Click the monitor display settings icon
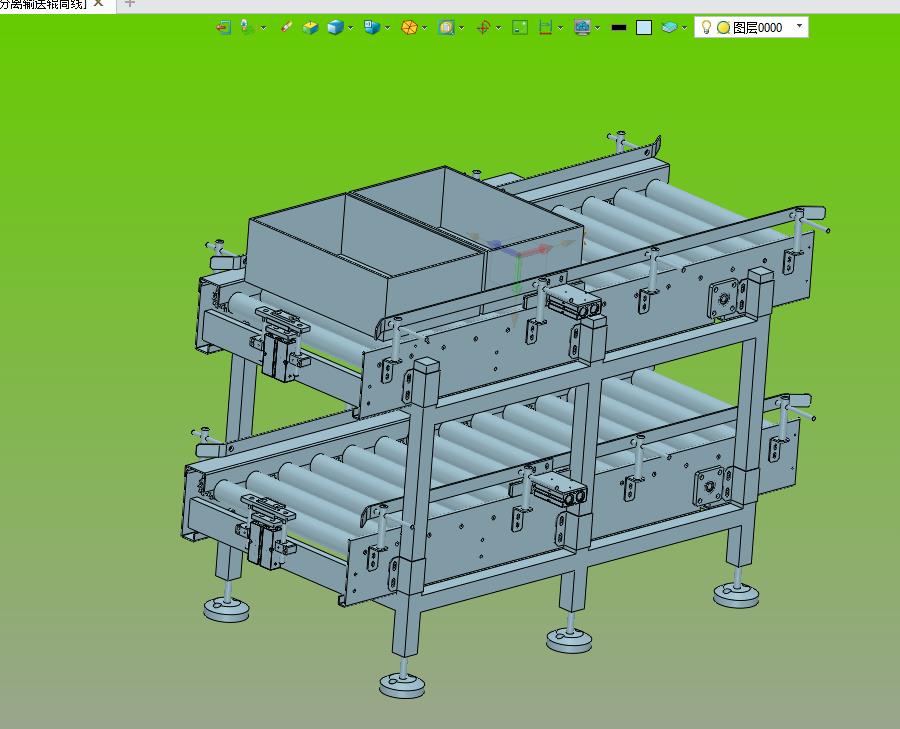The image size is (900, 729). point(583,27)
